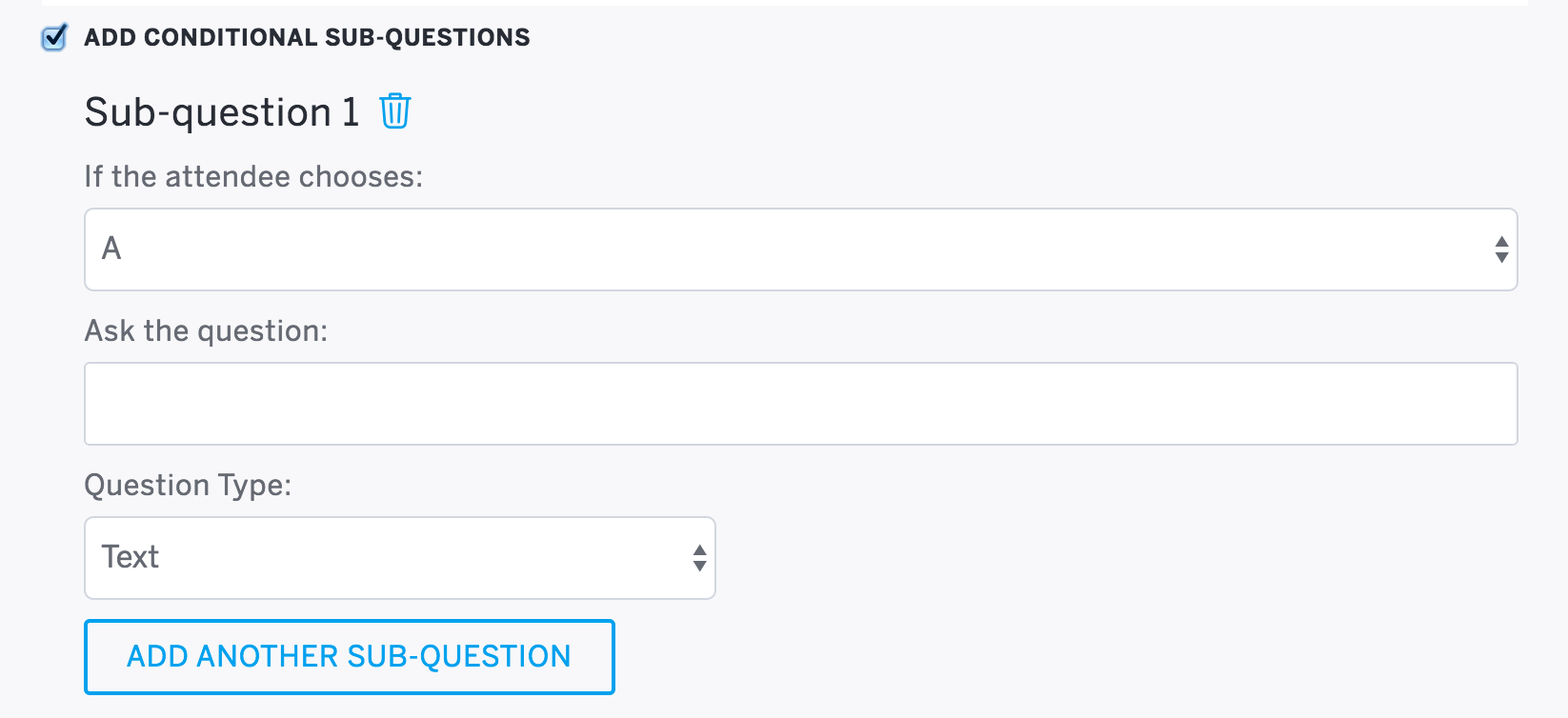Remove the first sub-question using the bin icon
The width and height of the screenshot is (1568, 718).
tap(395, 111)
